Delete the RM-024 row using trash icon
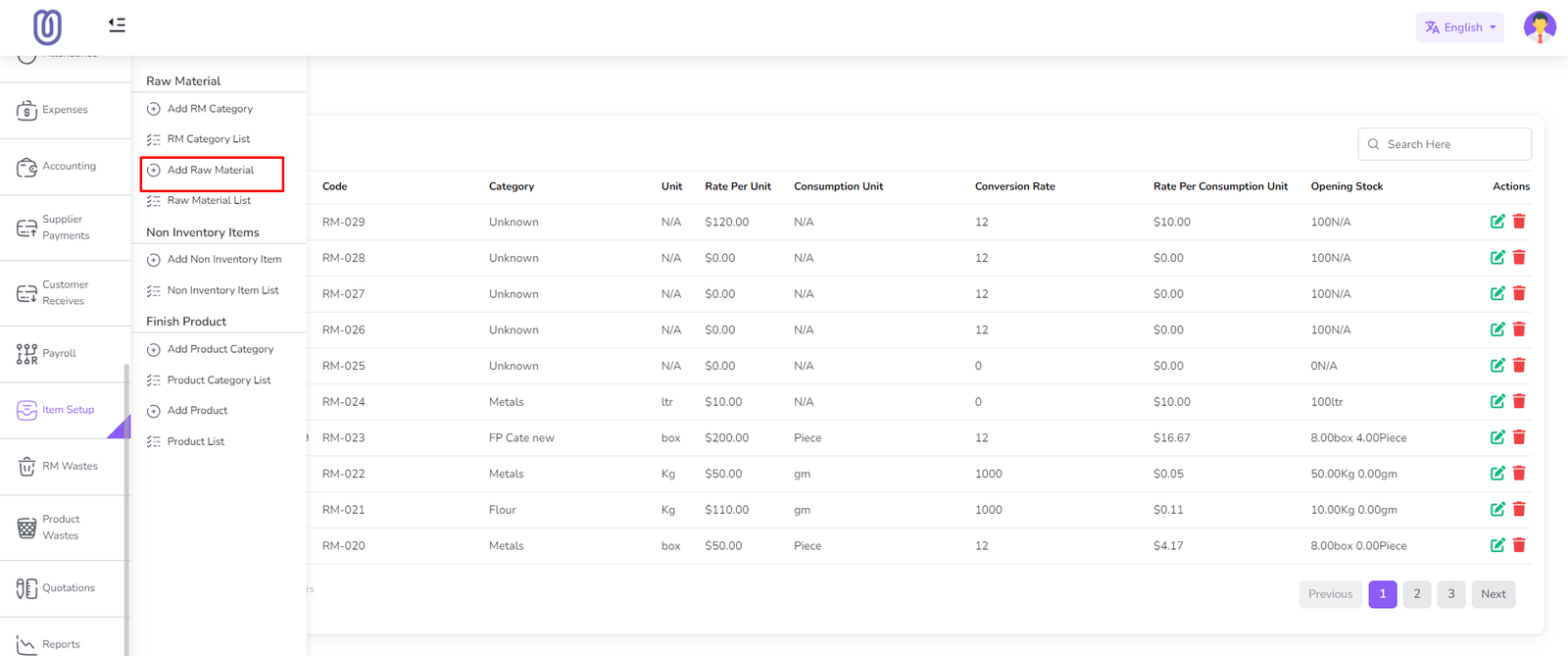Image resolution: width=1568 pixels, height=656 pixels. tap(1519, 401)
